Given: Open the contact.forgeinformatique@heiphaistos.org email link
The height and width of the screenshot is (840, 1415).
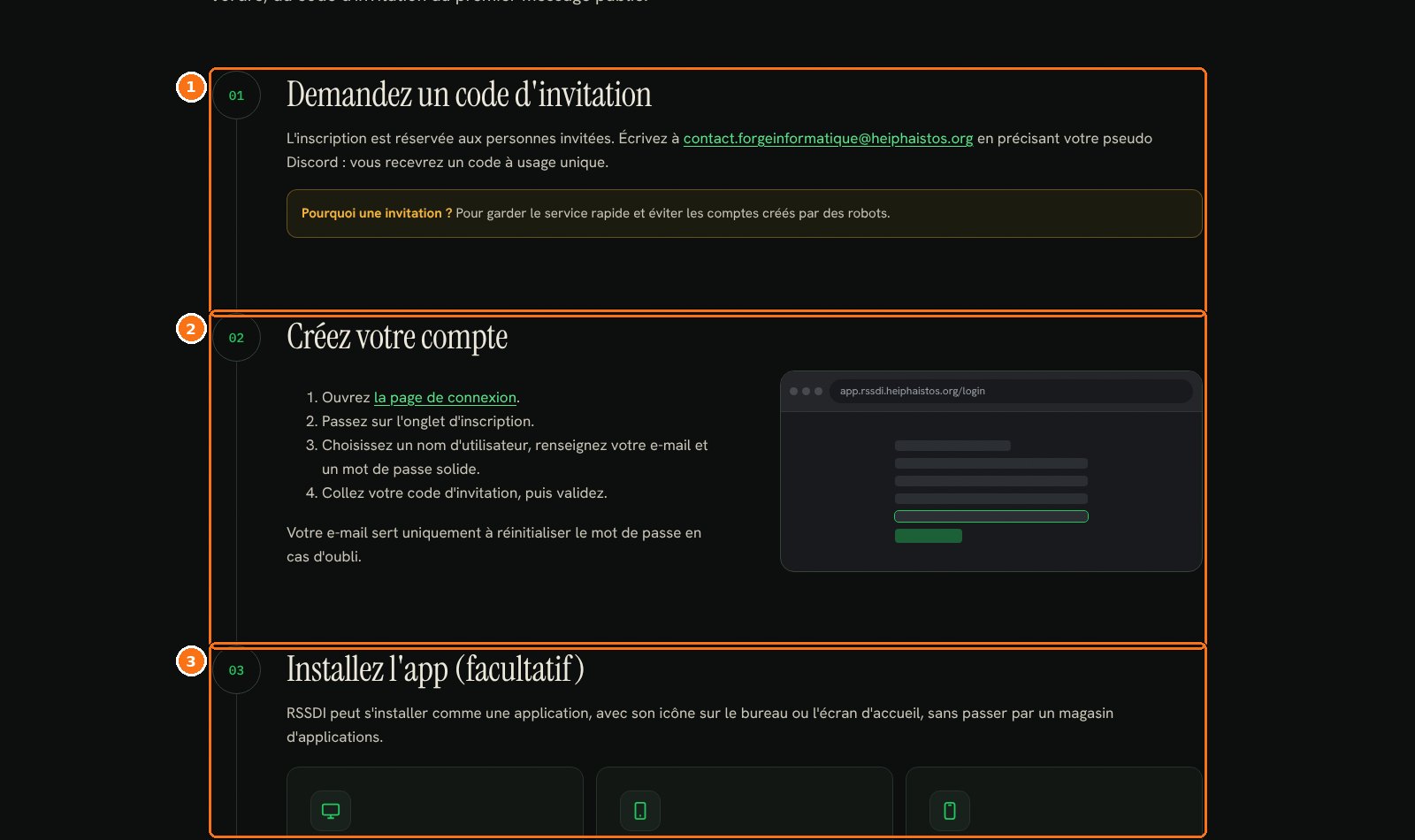Looking at the screenshot, I should click(828, 138).
